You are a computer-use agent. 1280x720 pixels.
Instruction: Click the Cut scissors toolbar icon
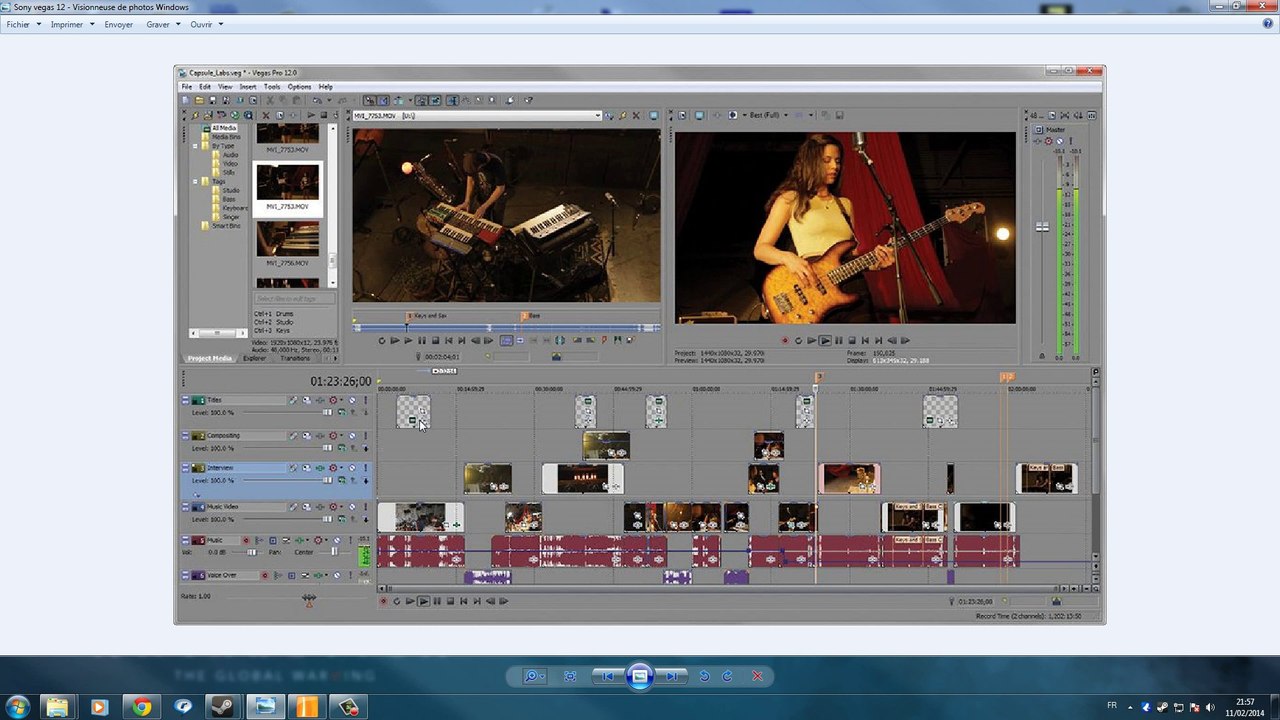point(270,100)
